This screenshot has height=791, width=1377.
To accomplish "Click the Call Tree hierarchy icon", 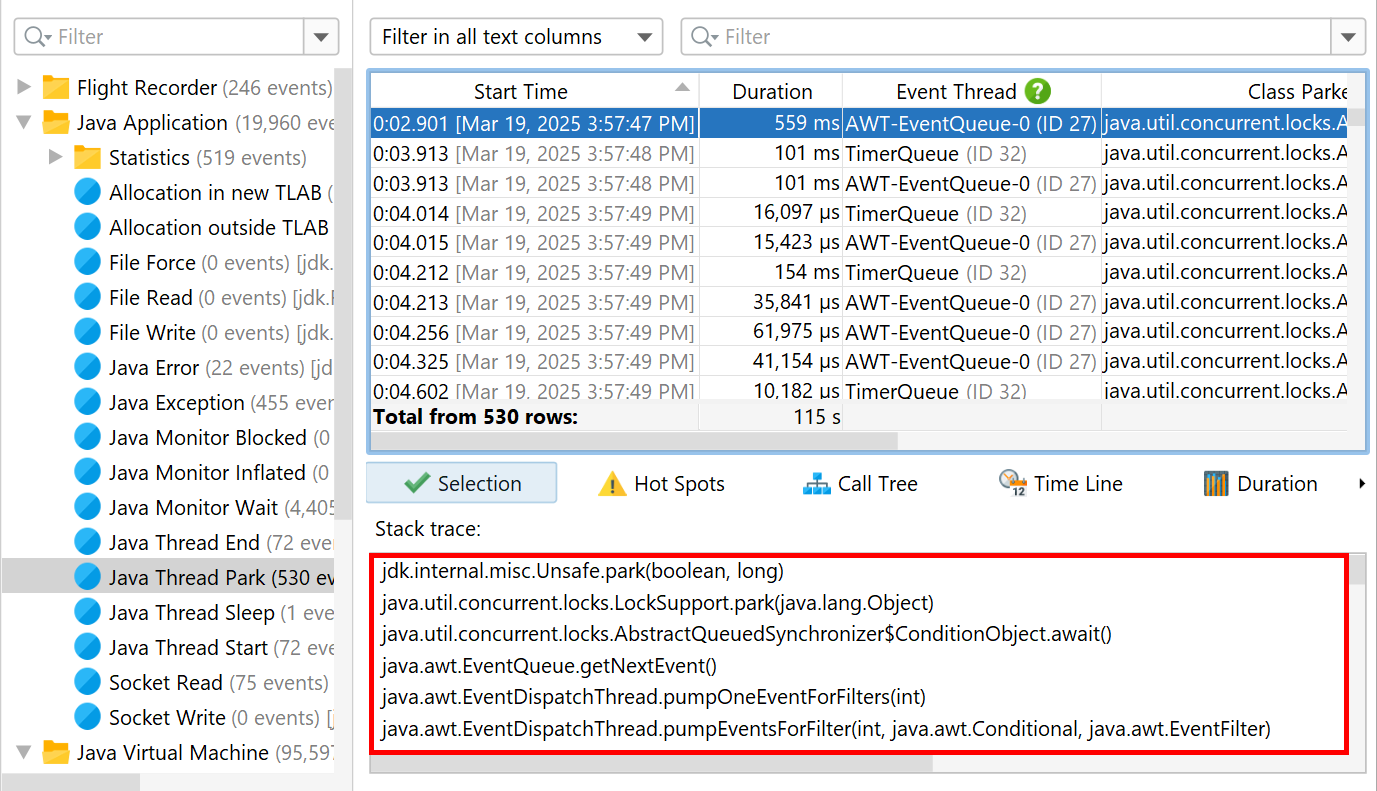I will coord(817,484).
